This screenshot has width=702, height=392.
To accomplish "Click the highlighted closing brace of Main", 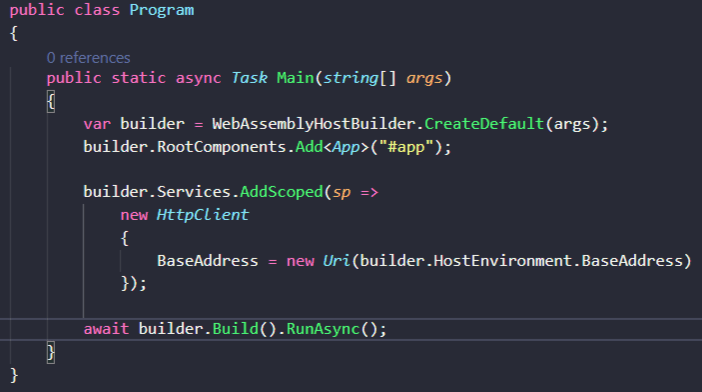I will pos(51,353).
